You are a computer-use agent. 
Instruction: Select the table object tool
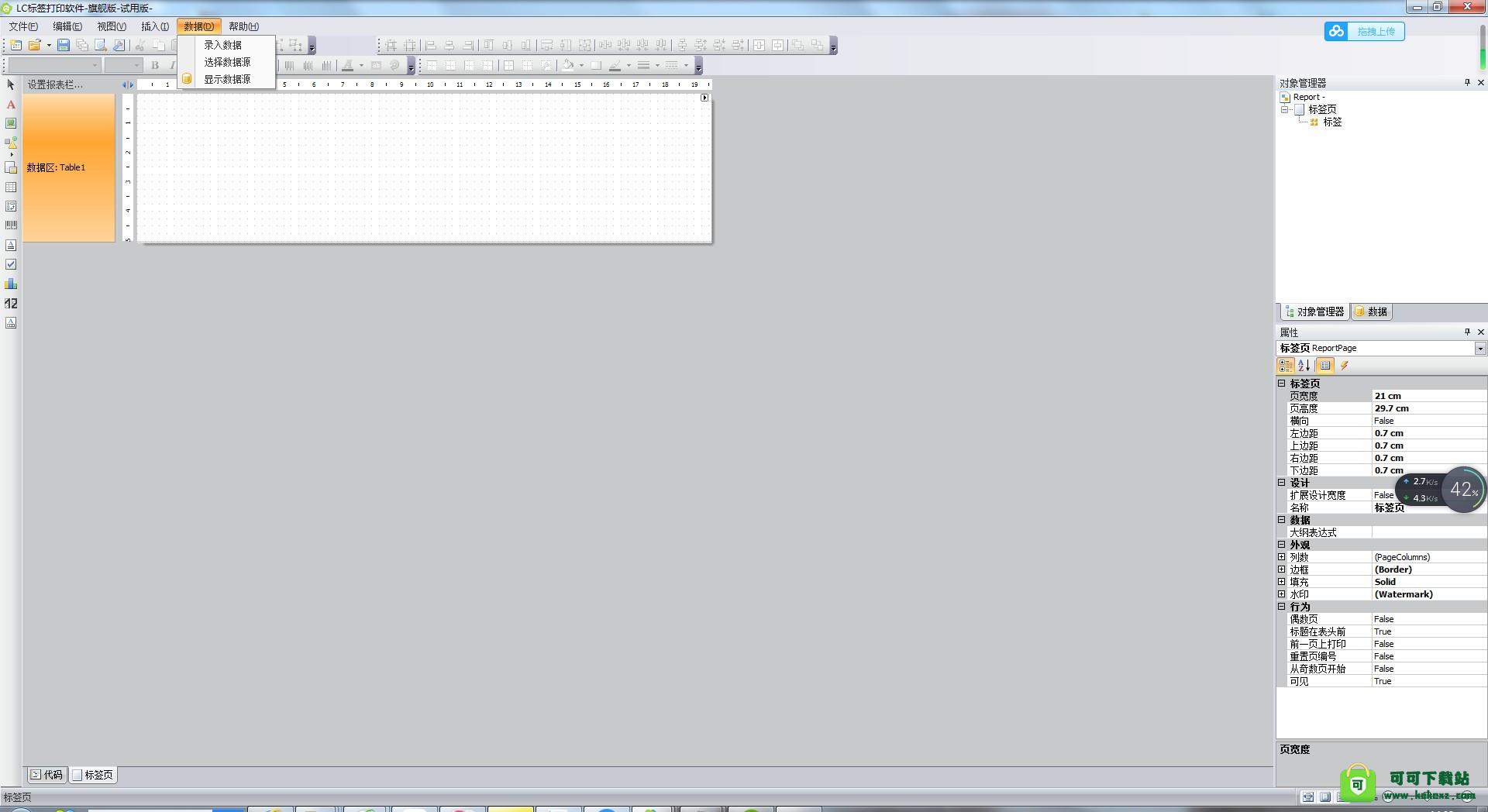click(x=11, y=188)
